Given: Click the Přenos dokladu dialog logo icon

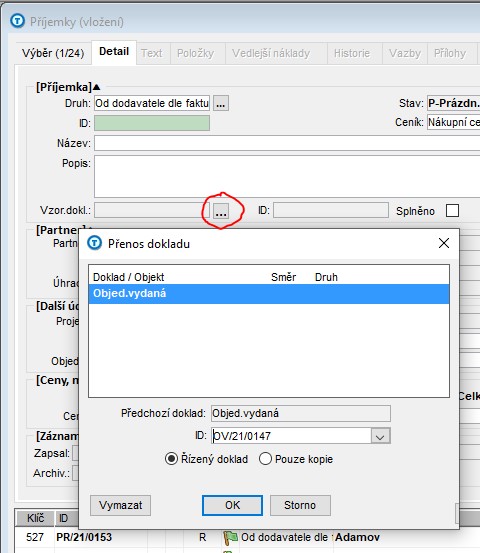Looking at the screenshot, I should (x=95, y=243).
